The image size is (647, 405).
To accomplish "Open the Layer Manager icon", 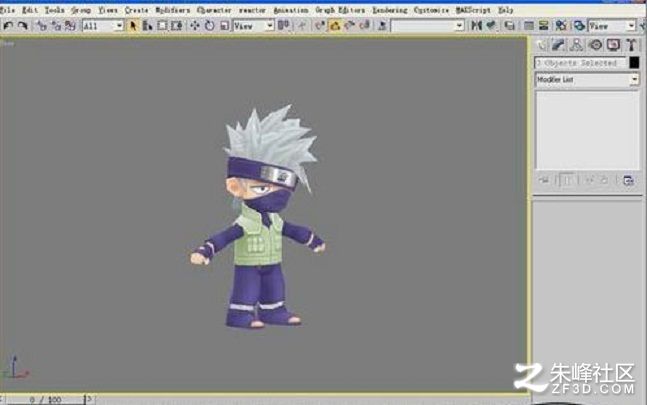I will [510, 26].
